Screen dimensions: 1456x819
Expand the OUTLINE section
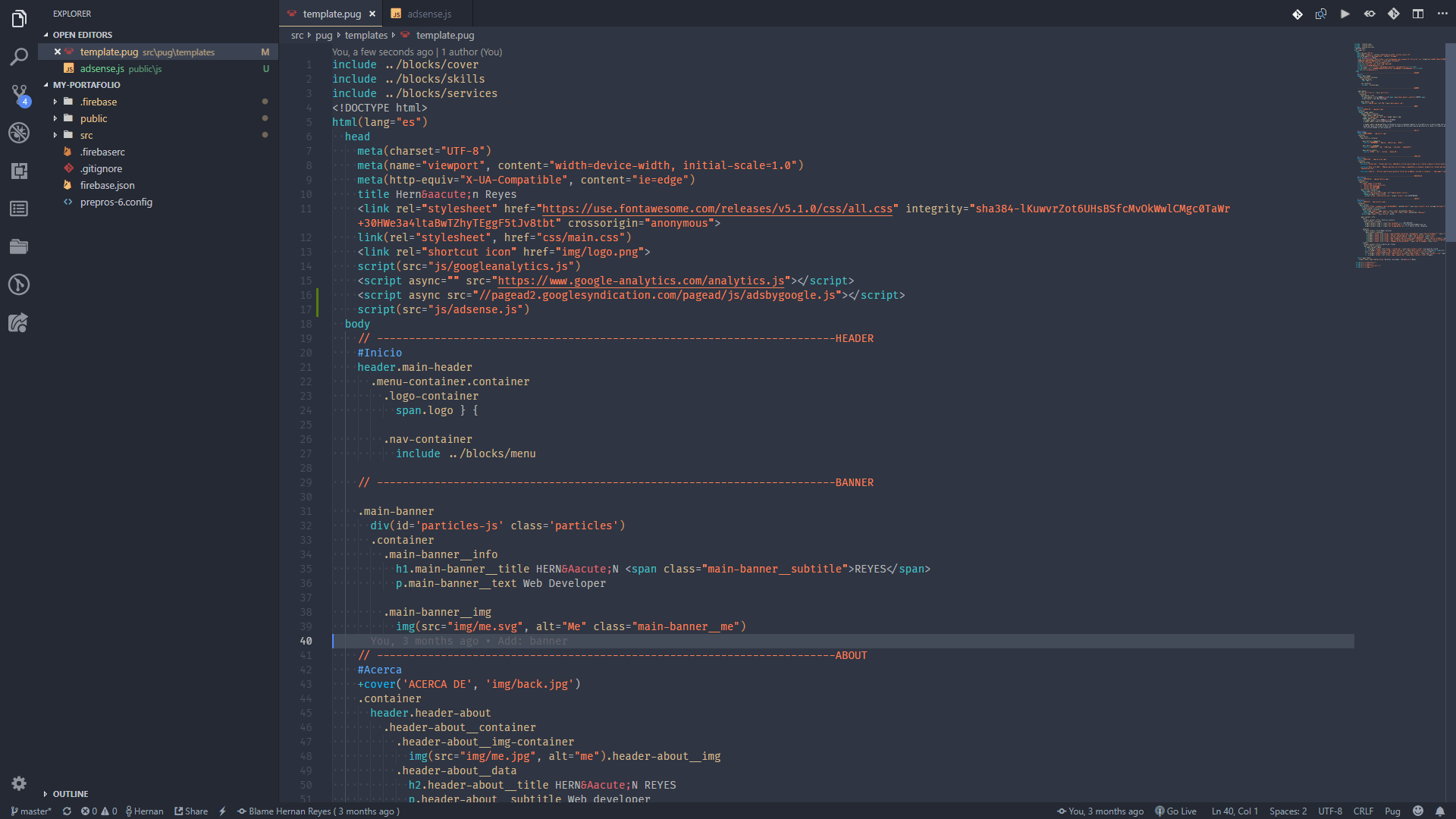tap(71, 794)
